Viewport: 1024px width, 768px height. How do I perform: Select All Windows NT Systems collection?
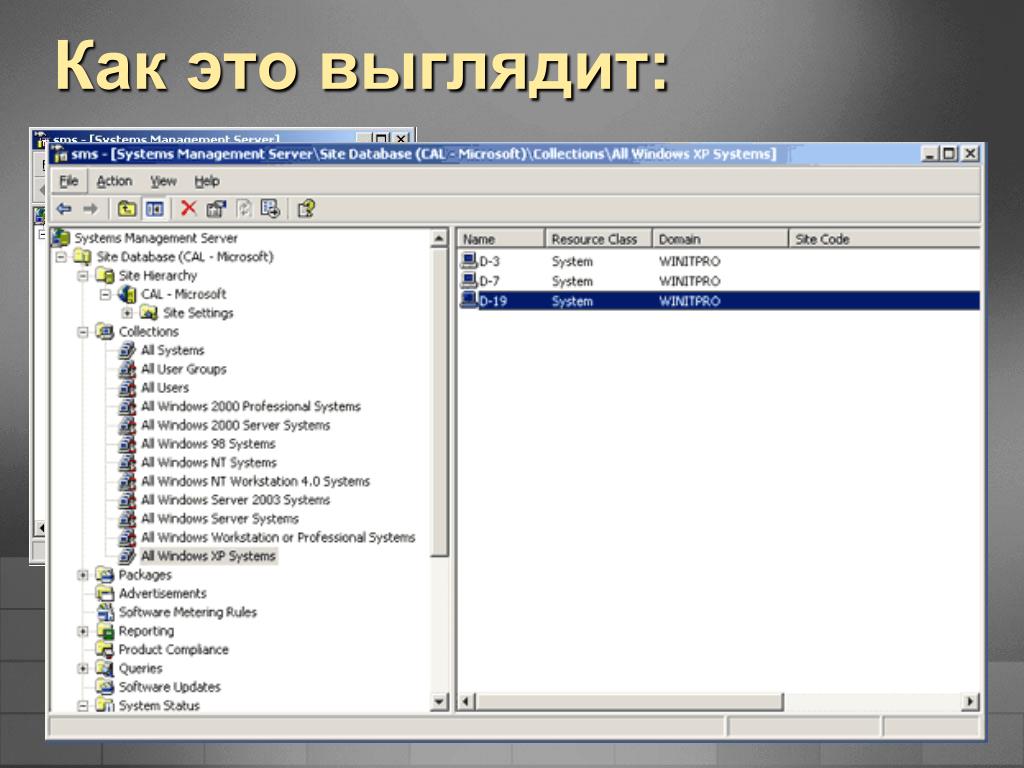(209, 463)
